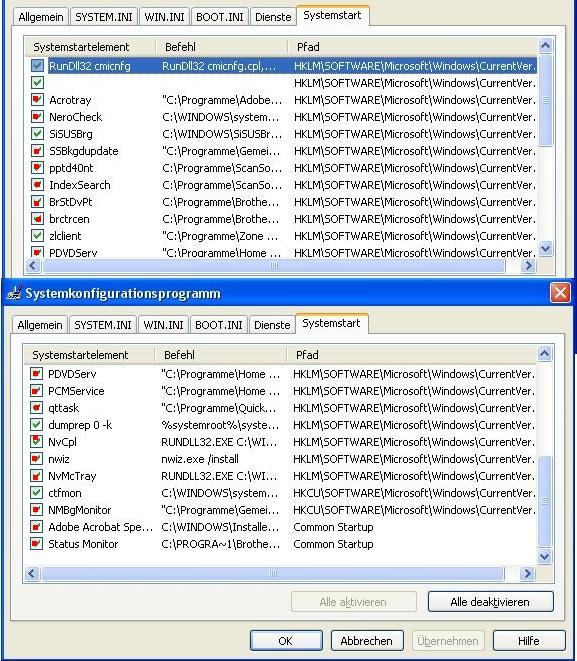577x661 pixels.
Task: Select the IndexSearch row name
Action: (80, 185)
